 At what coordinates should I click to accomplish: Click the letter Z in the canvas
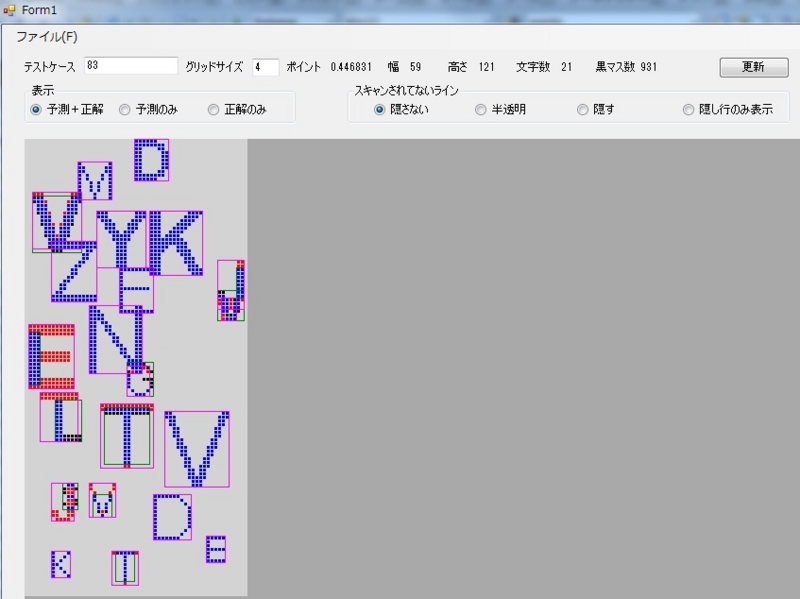click(74, 271)
